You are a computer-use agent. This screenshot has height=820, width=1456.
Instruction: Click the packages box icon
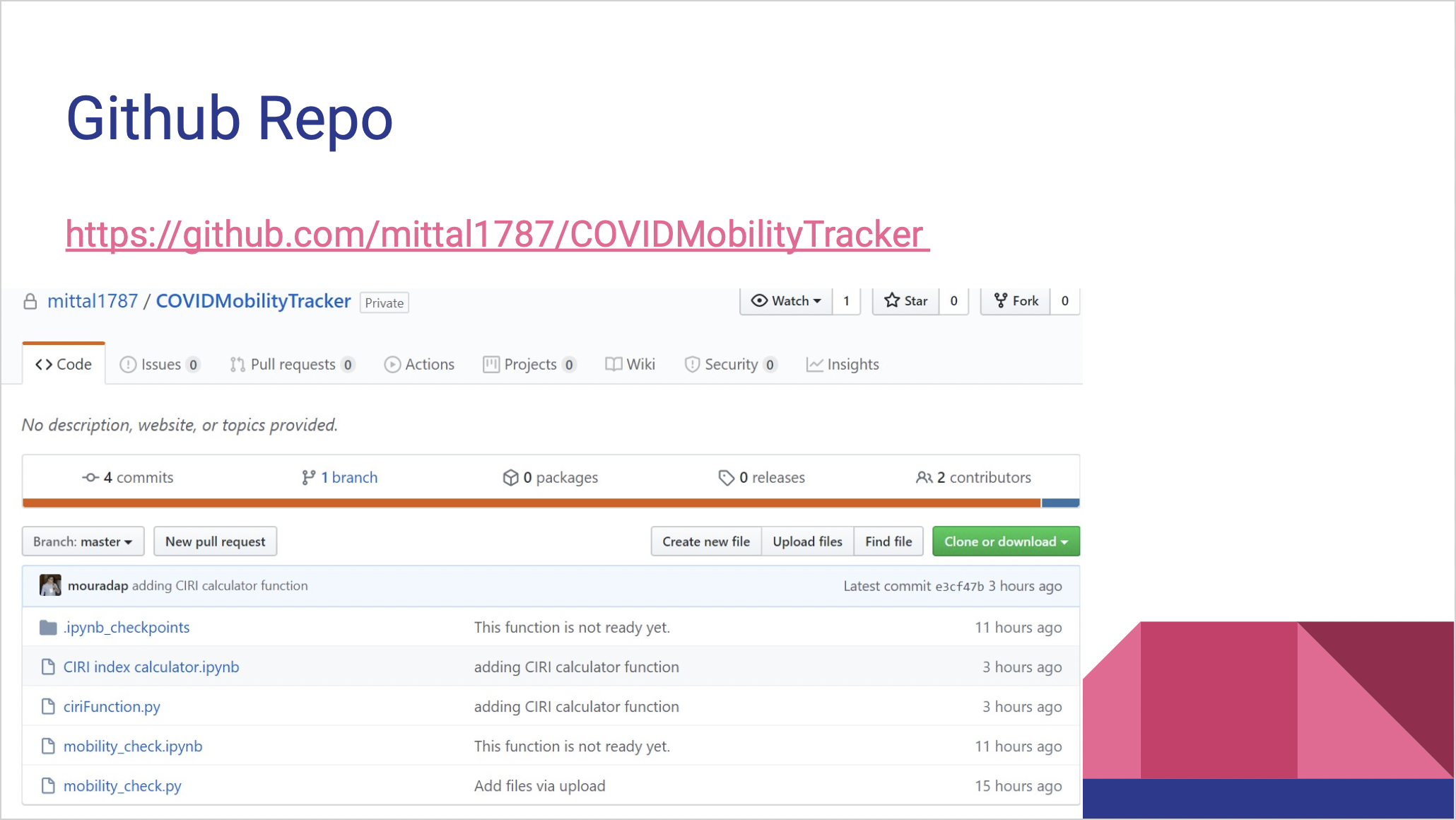pyautogui.click(x=510, y=478)
